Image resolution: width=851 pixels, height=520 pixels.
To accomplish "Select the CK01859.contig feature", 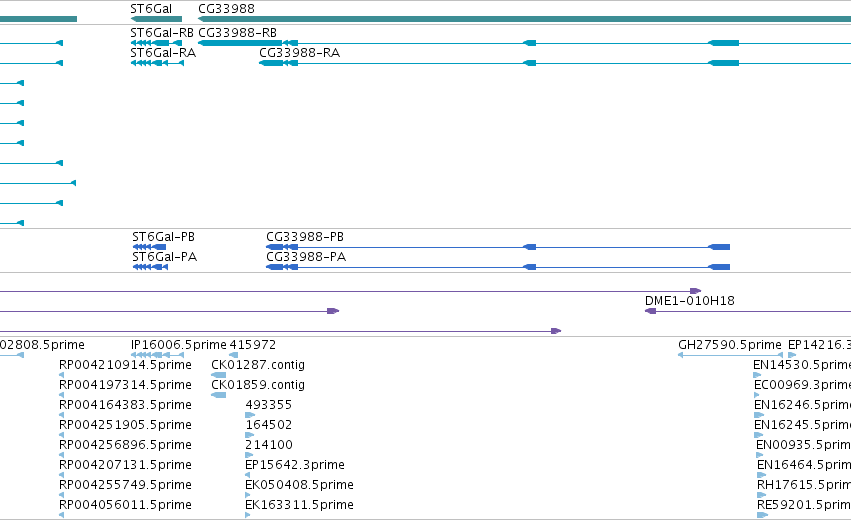I will 218,395.
